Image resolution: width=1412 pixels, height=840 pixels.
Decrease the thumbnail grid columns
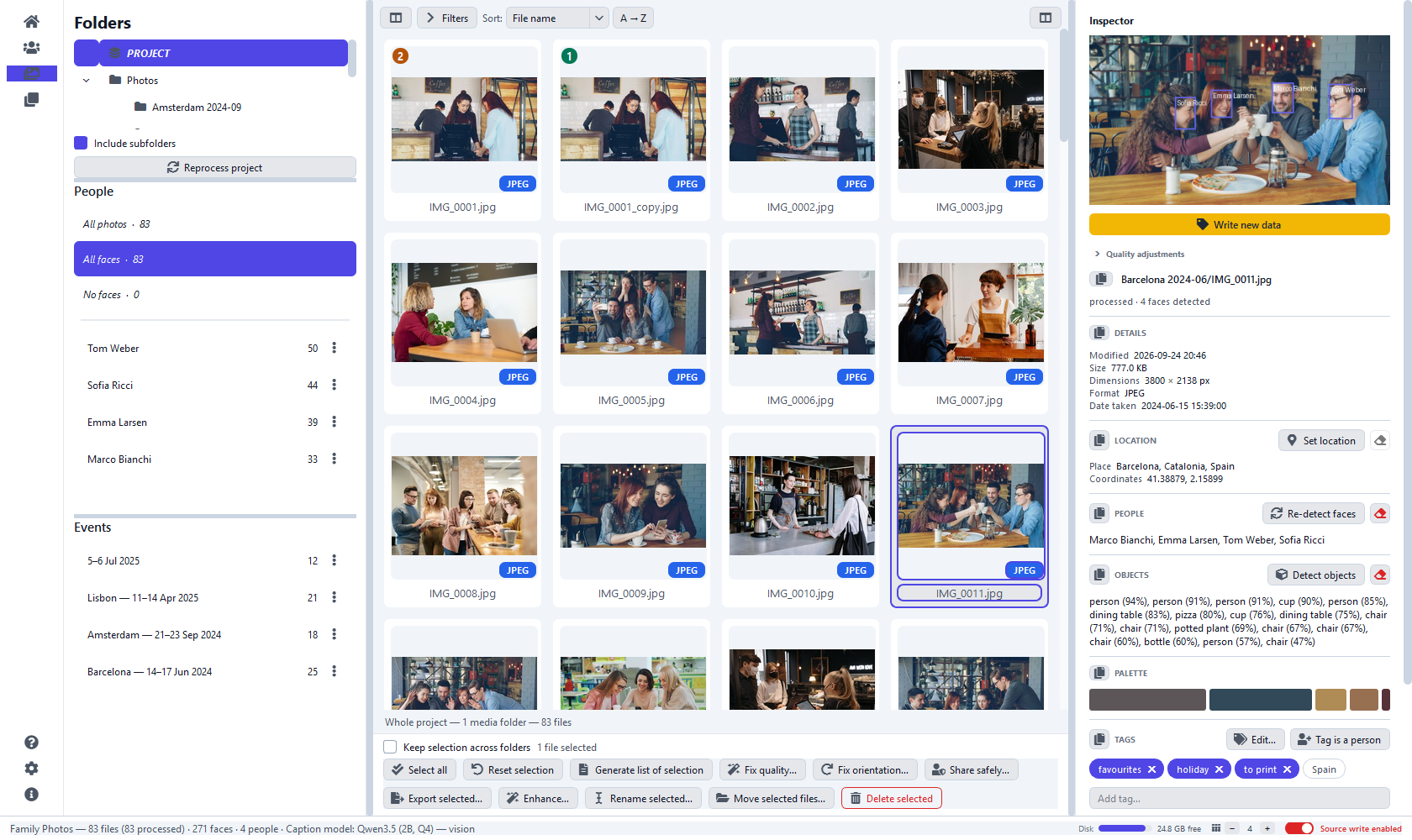tap(1232, 829)
